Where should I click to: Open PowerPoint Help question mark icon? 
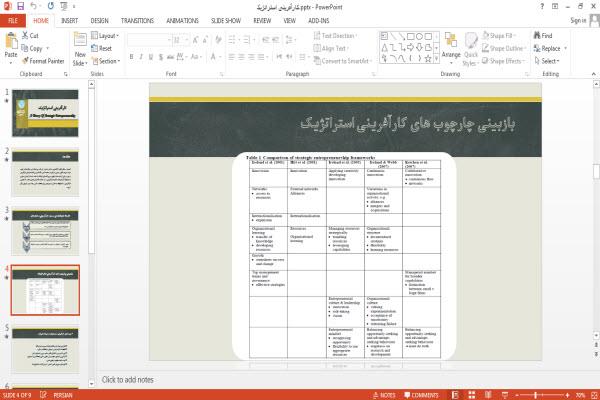[542, 6]
